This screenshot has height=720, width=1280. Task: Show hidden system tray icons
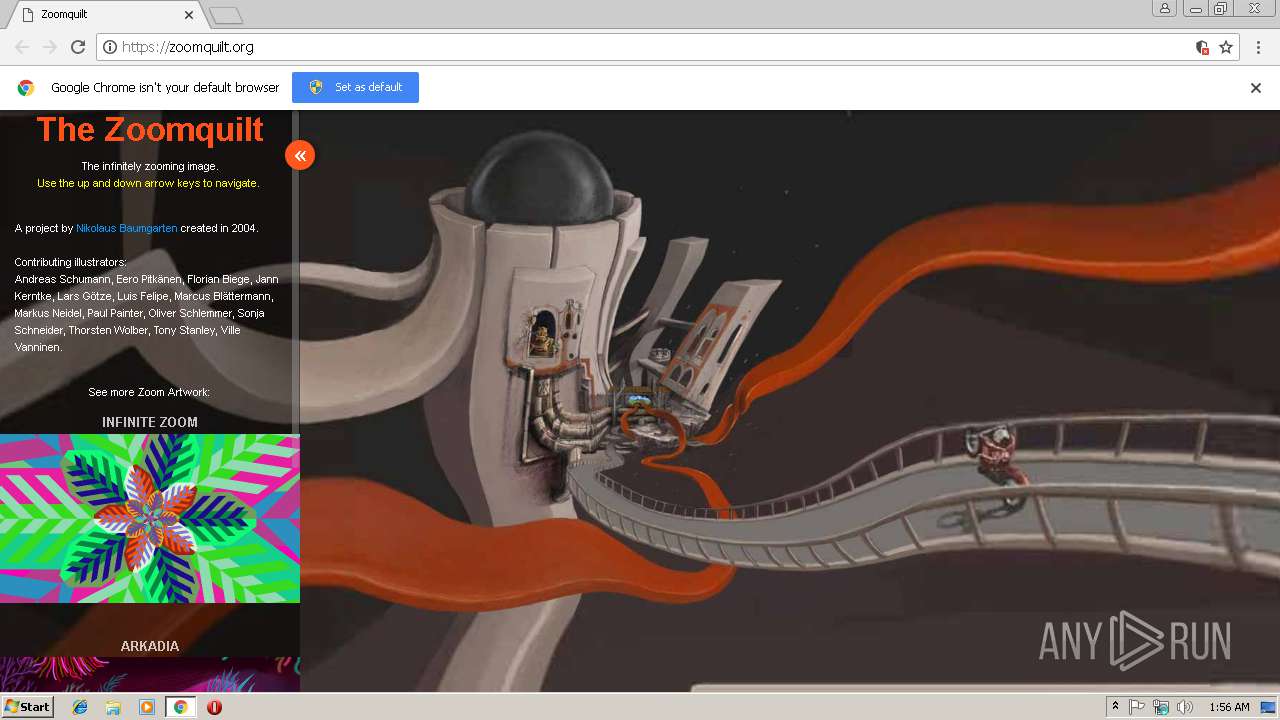pos(1115,707)
